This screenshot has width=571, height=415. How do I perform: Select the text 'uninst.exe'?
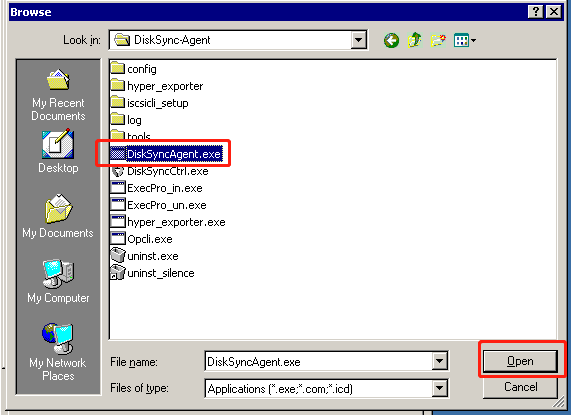153,256
